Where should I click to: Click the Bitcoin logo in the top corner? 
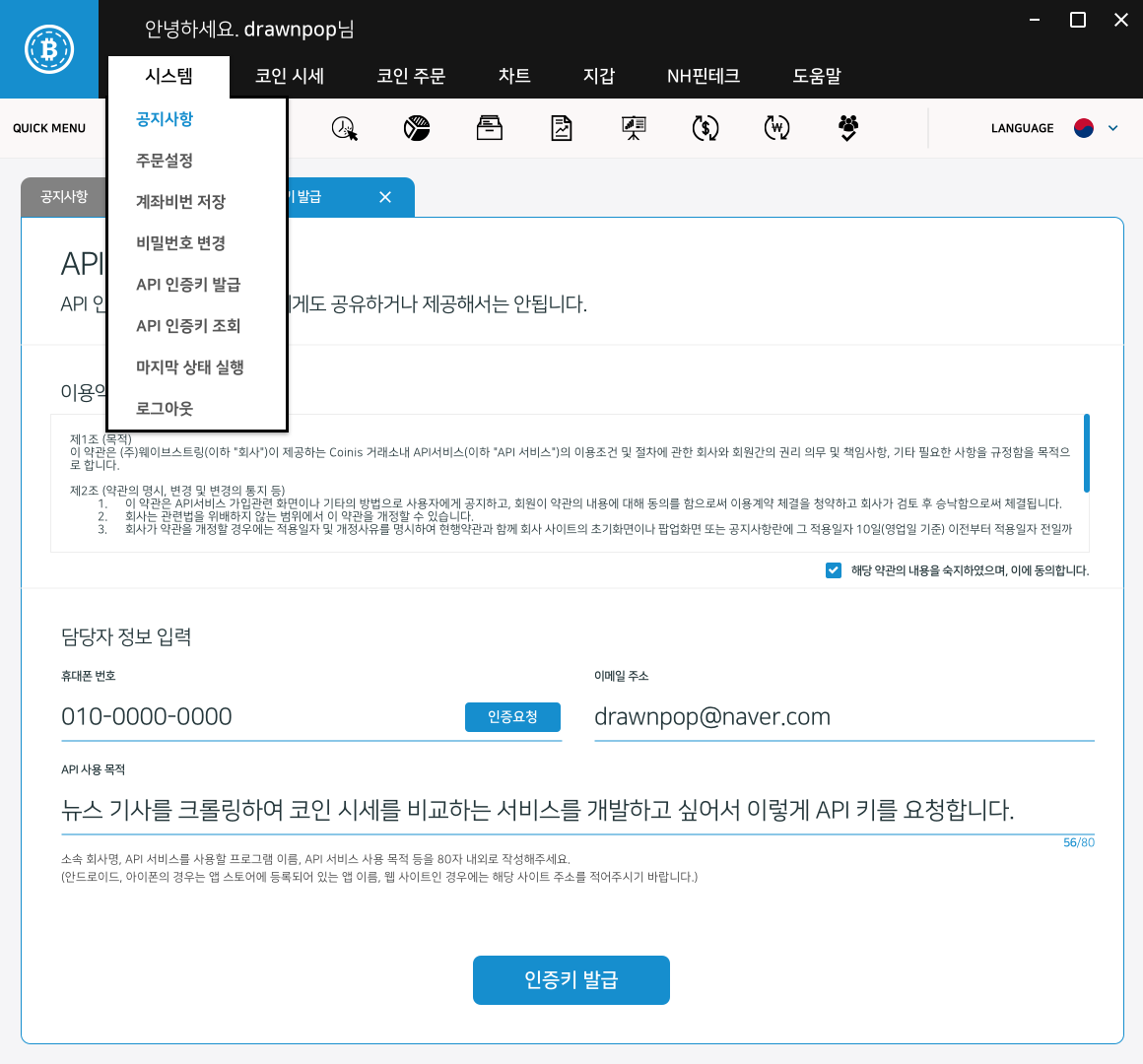tap(48, 48)
